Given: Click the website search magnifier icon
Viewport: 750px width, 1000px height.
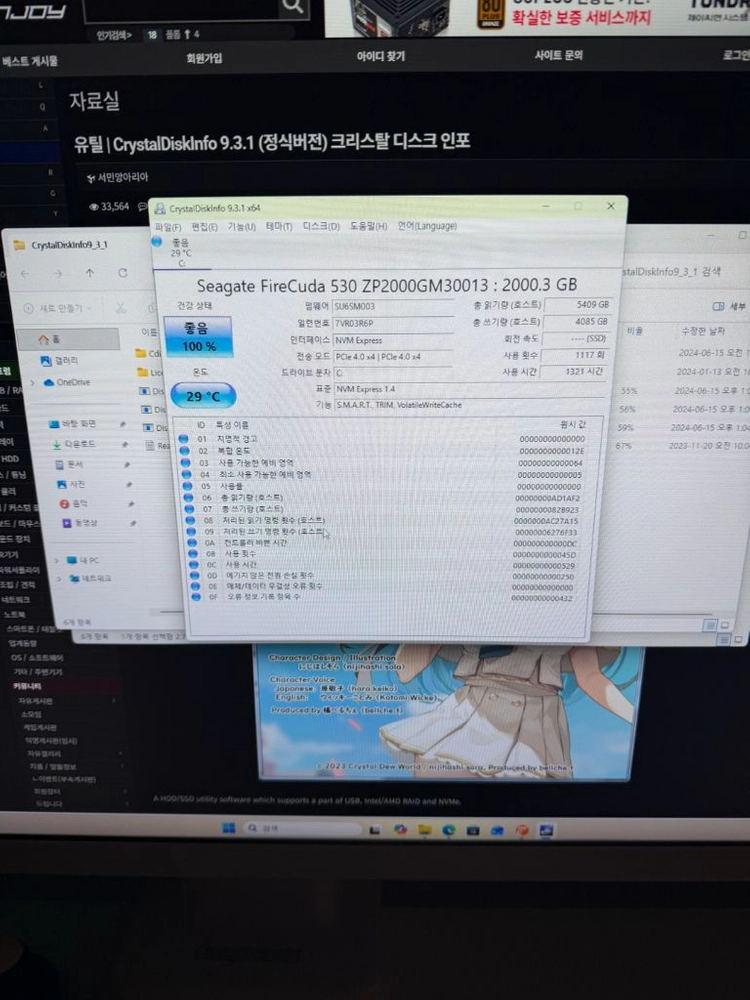Looking at the screenshot, I should click(x=293, y=6).
